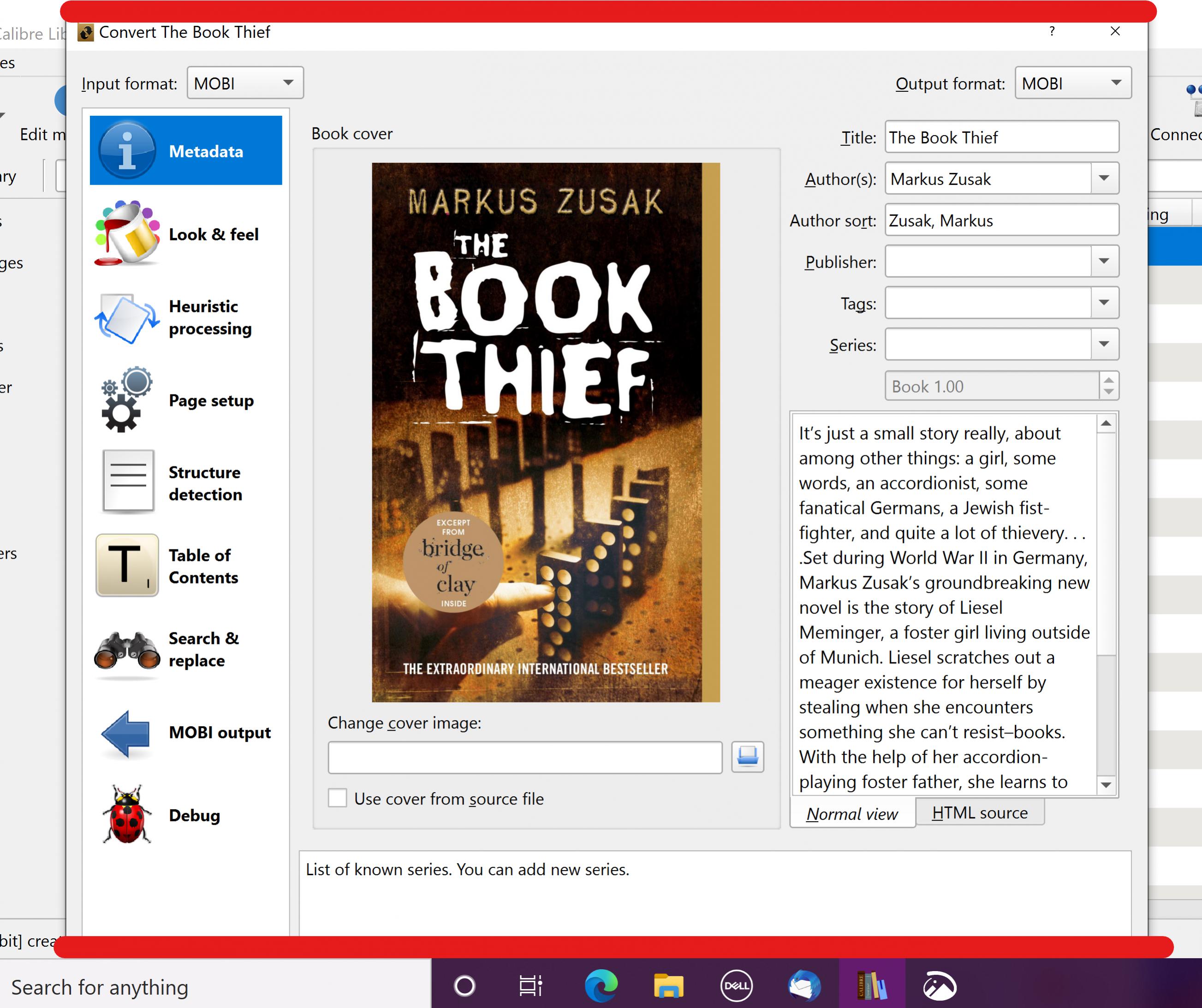Click the Title text field
The image size is (1202, 1008).
(1001, 137)
